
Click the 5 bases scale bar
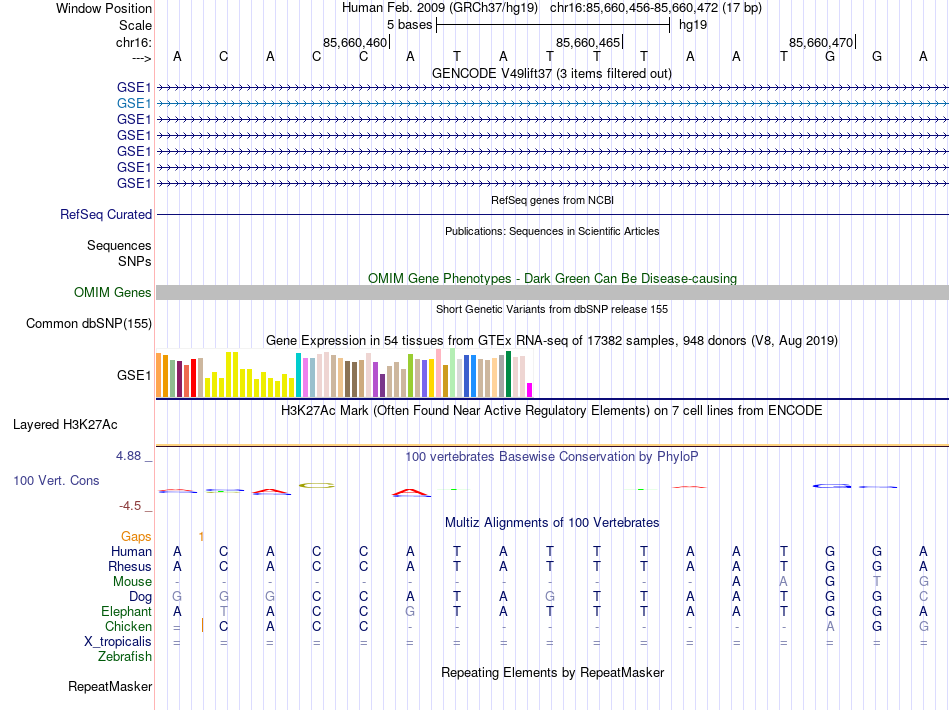click(x=553, y=25)
